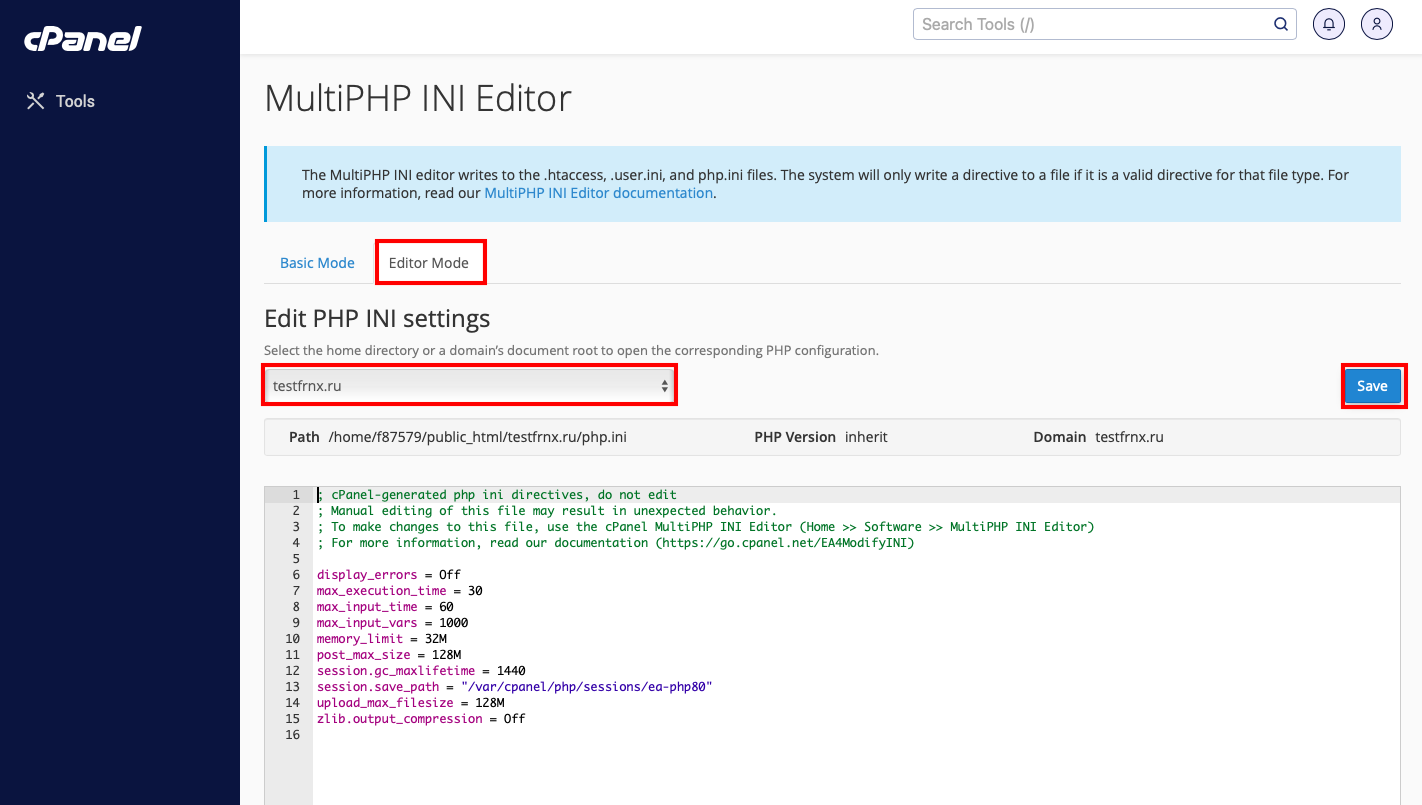Click the go.cpanel.net/EA4ModifyINI comment line
Viewport: 1422px width, 805px height.
click(616, 543)
